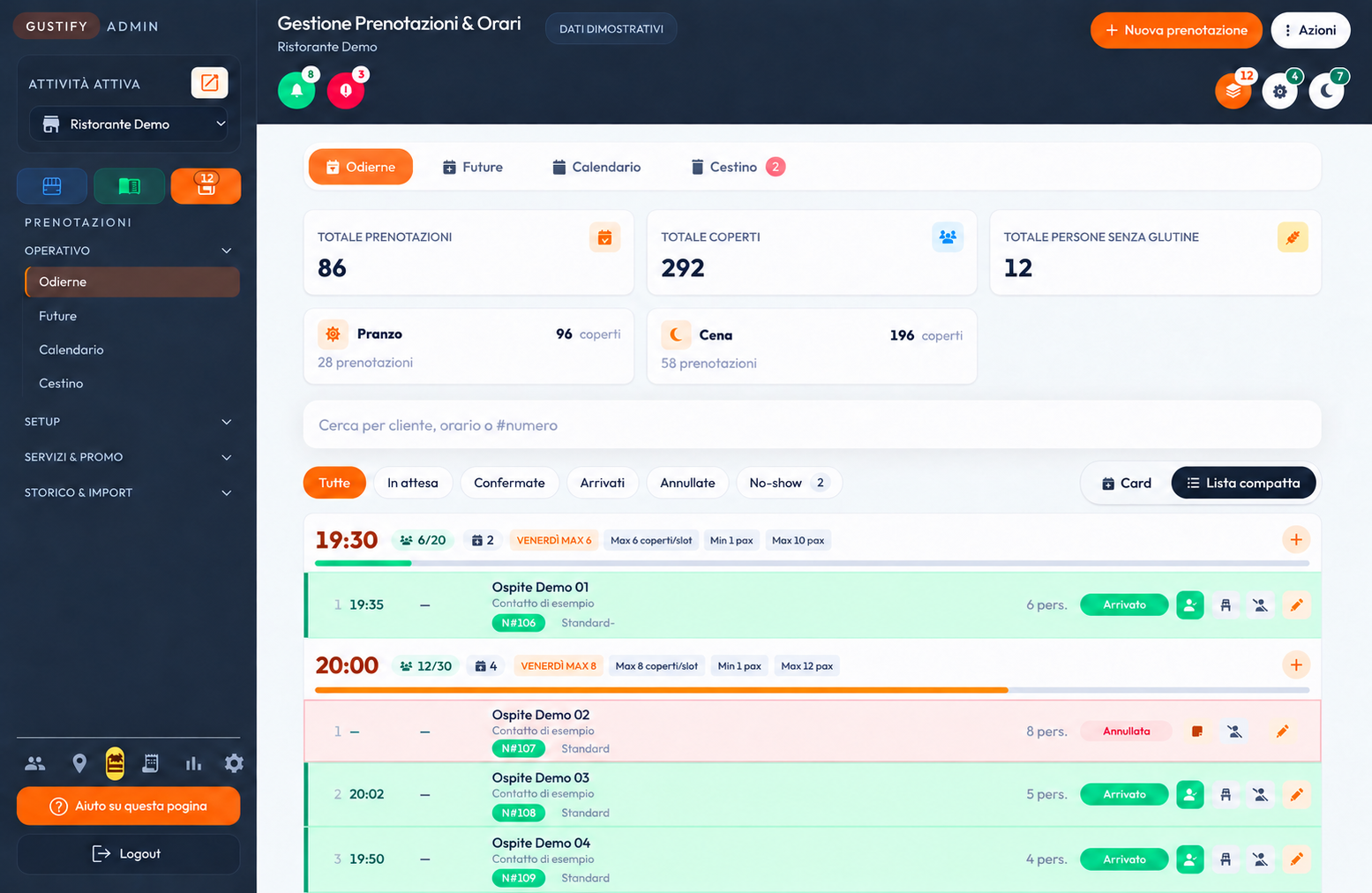Click the chair icon for Ospite Demo 03
This screenshot has width=1372, height=893.
(x=1226, y=794)
